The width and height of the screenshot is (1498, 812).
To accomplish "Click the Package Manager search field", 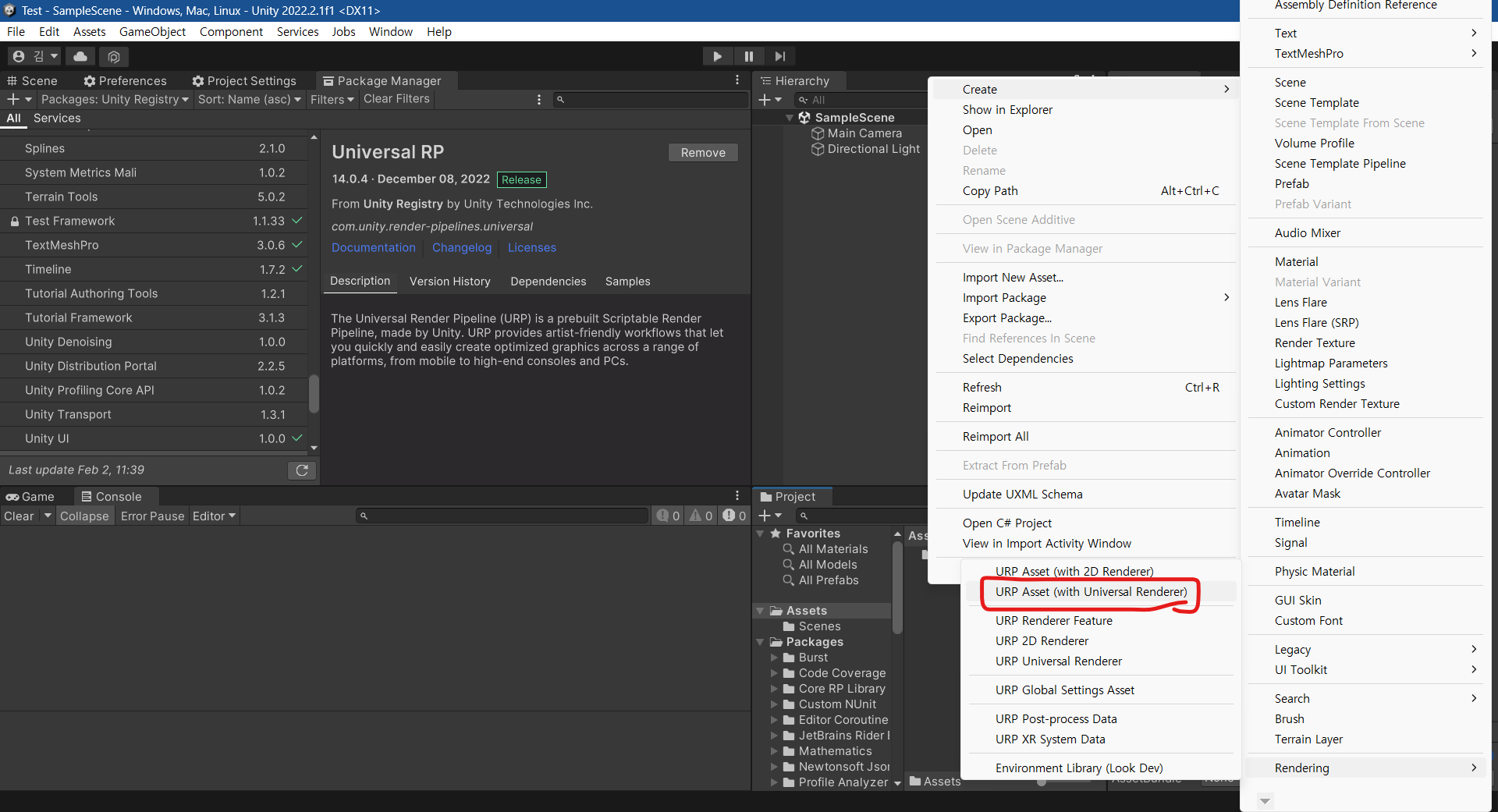I will (x=650, y=99).
